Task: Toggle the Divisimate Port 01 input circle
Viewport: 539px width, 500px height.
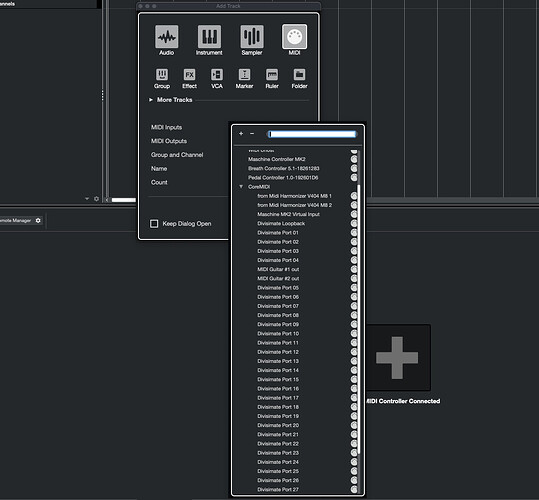Action: click(x=354, y=233)
